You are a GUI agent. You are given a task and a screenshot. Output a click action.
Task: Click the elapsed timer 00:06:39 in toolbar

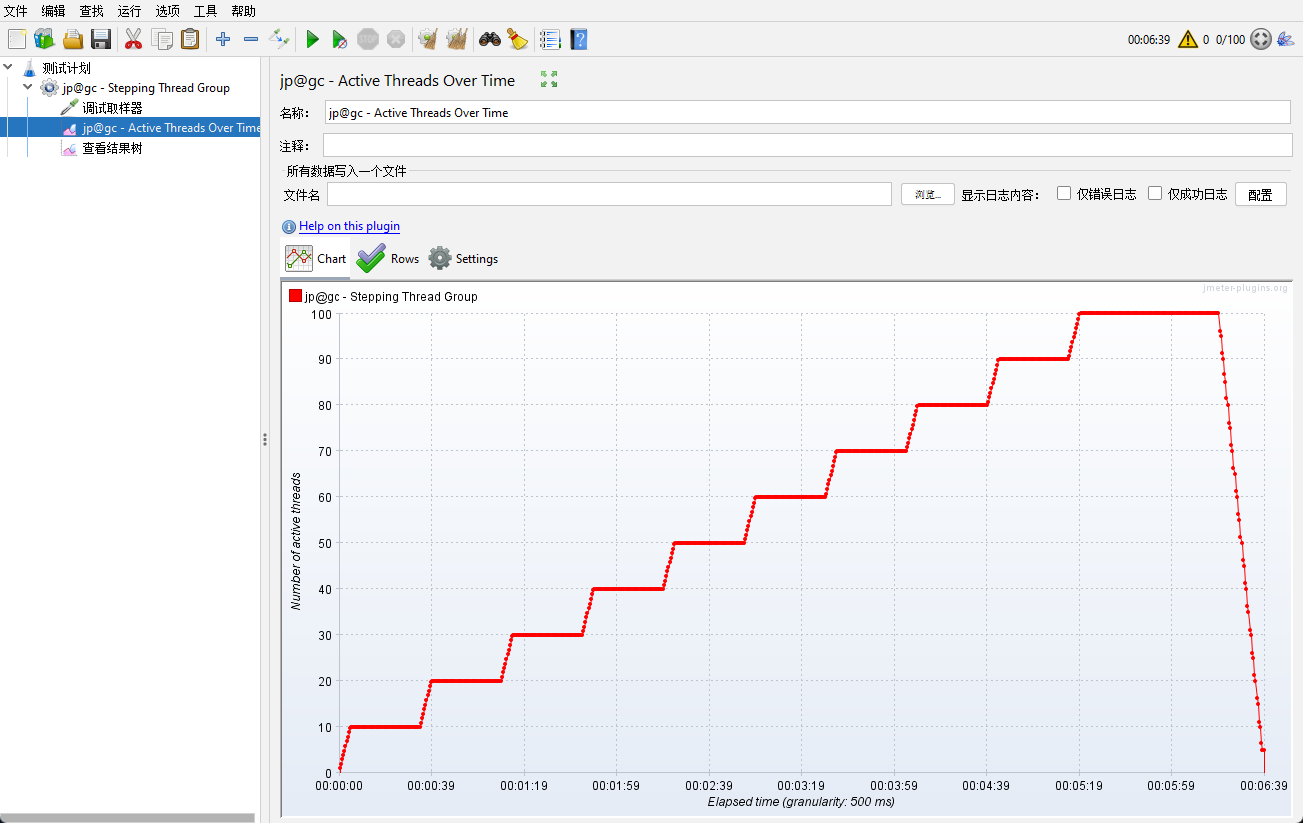[x=1149, y=40]
